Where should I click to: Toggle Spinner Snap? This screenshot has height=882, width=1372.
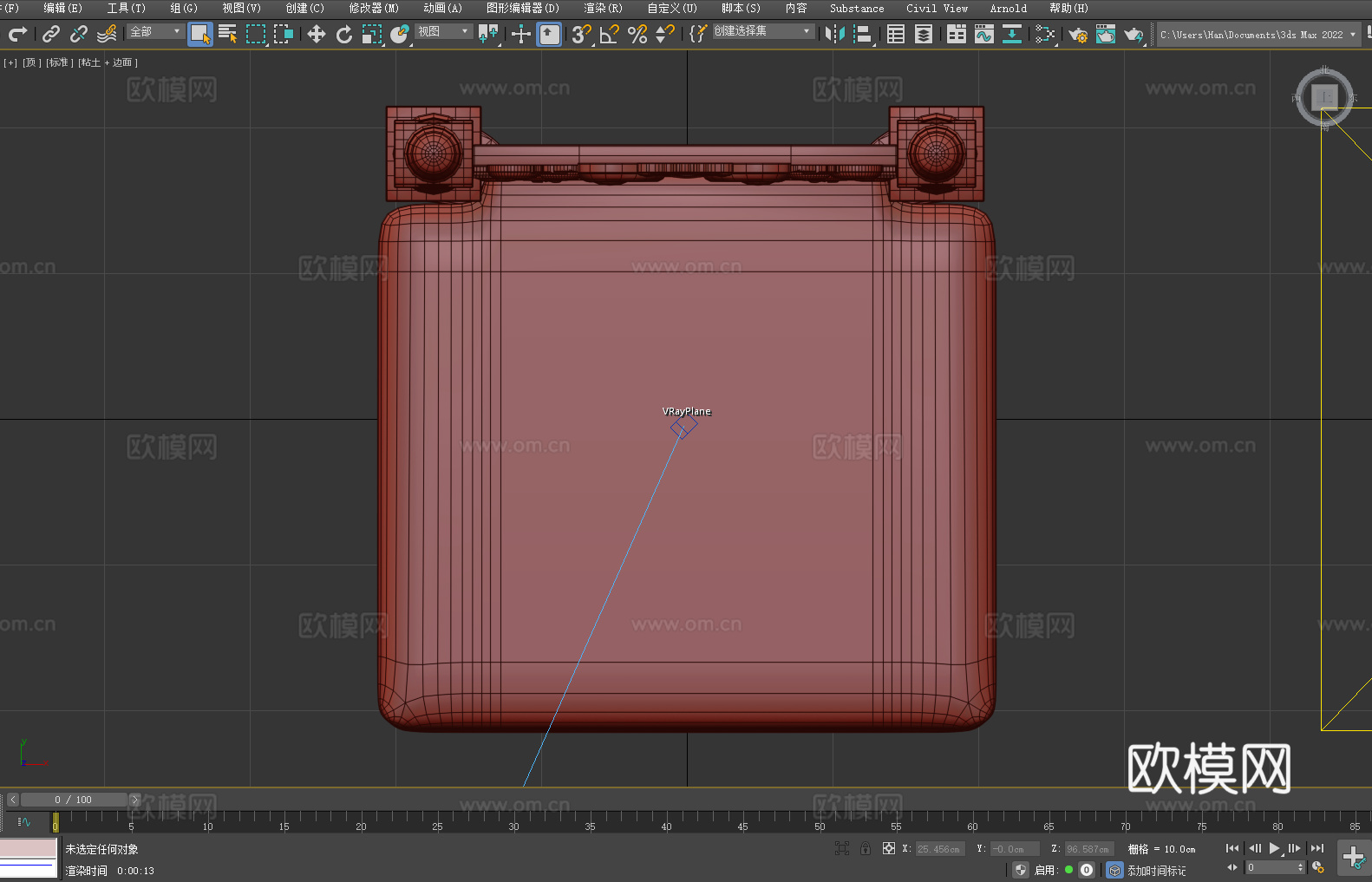(665, 34)
